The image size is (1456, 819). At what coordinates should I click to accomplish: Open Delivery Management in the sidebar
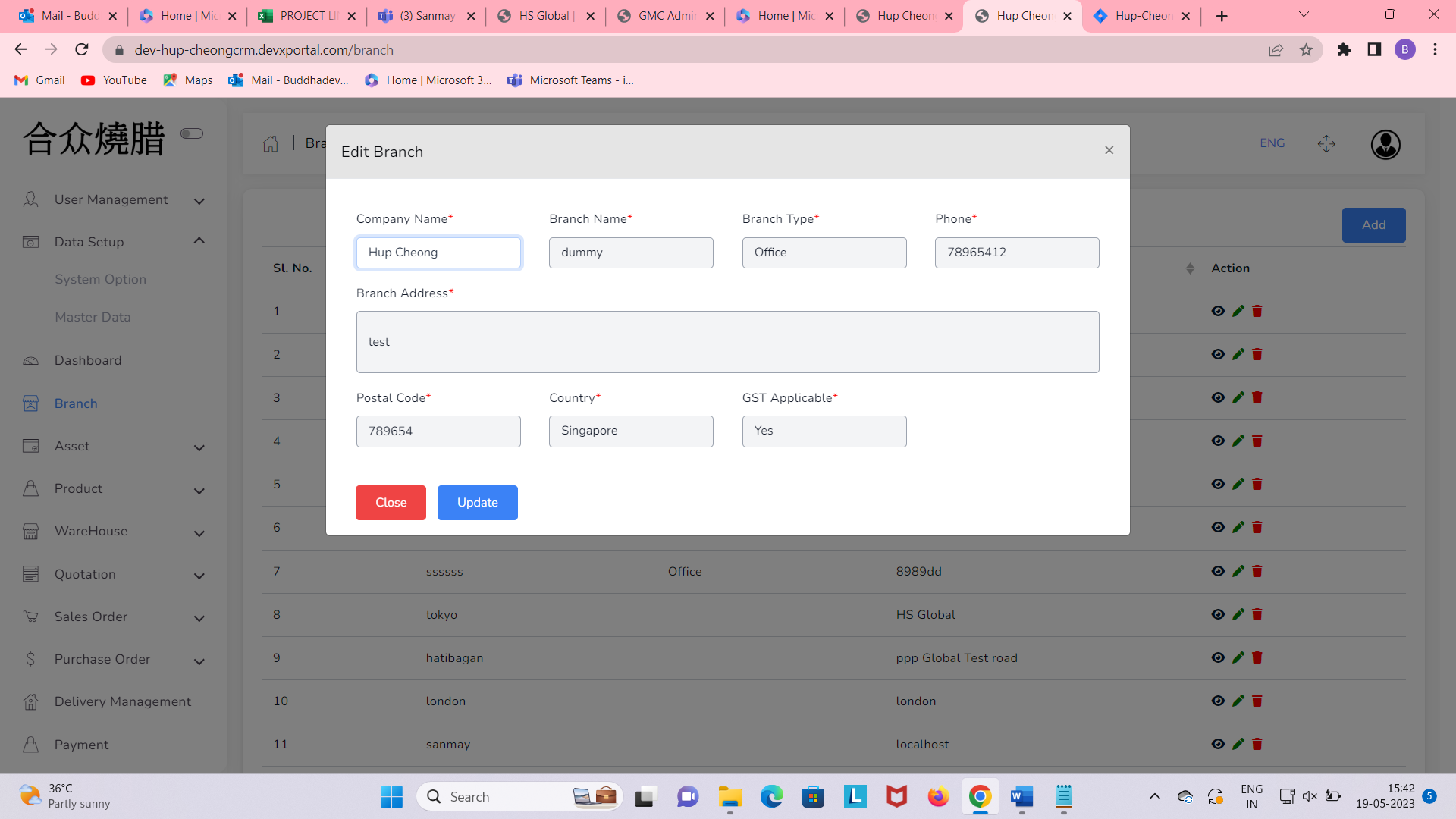pyautogui.click(x=122, y=702)
